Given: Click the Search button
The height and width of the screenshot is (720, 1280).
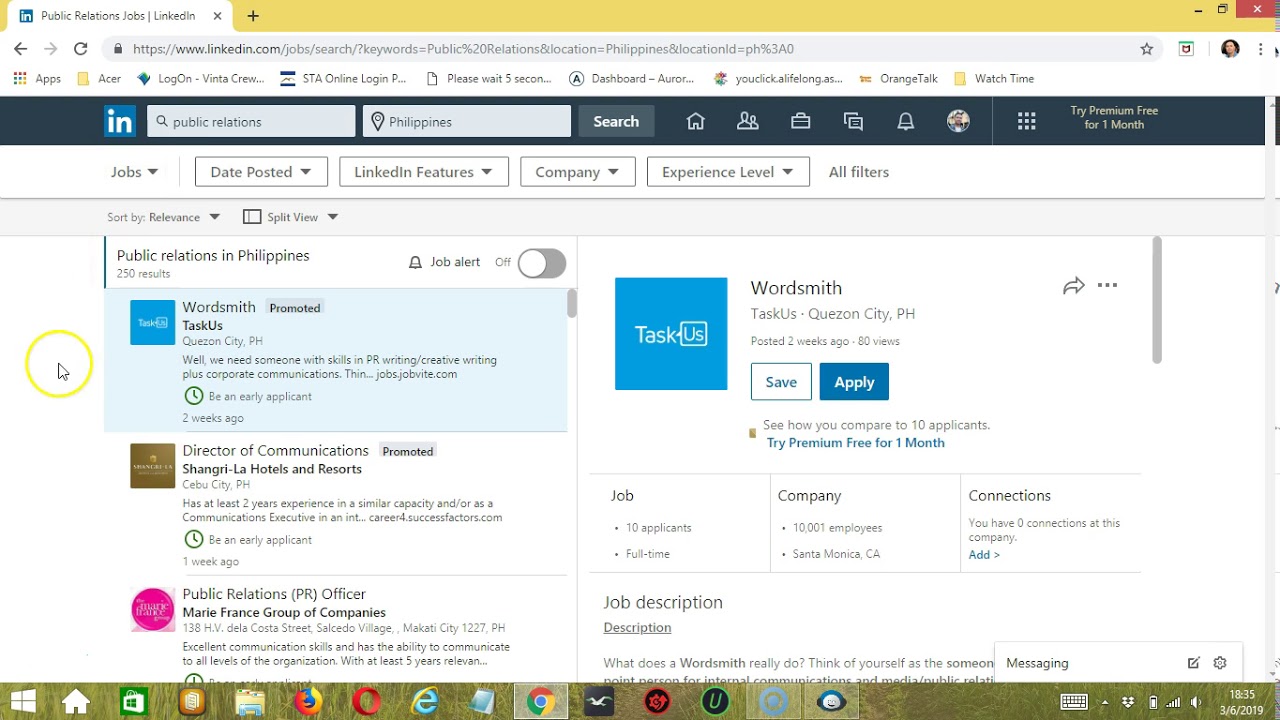Looking at the screenshot, I should pos(616,121).
